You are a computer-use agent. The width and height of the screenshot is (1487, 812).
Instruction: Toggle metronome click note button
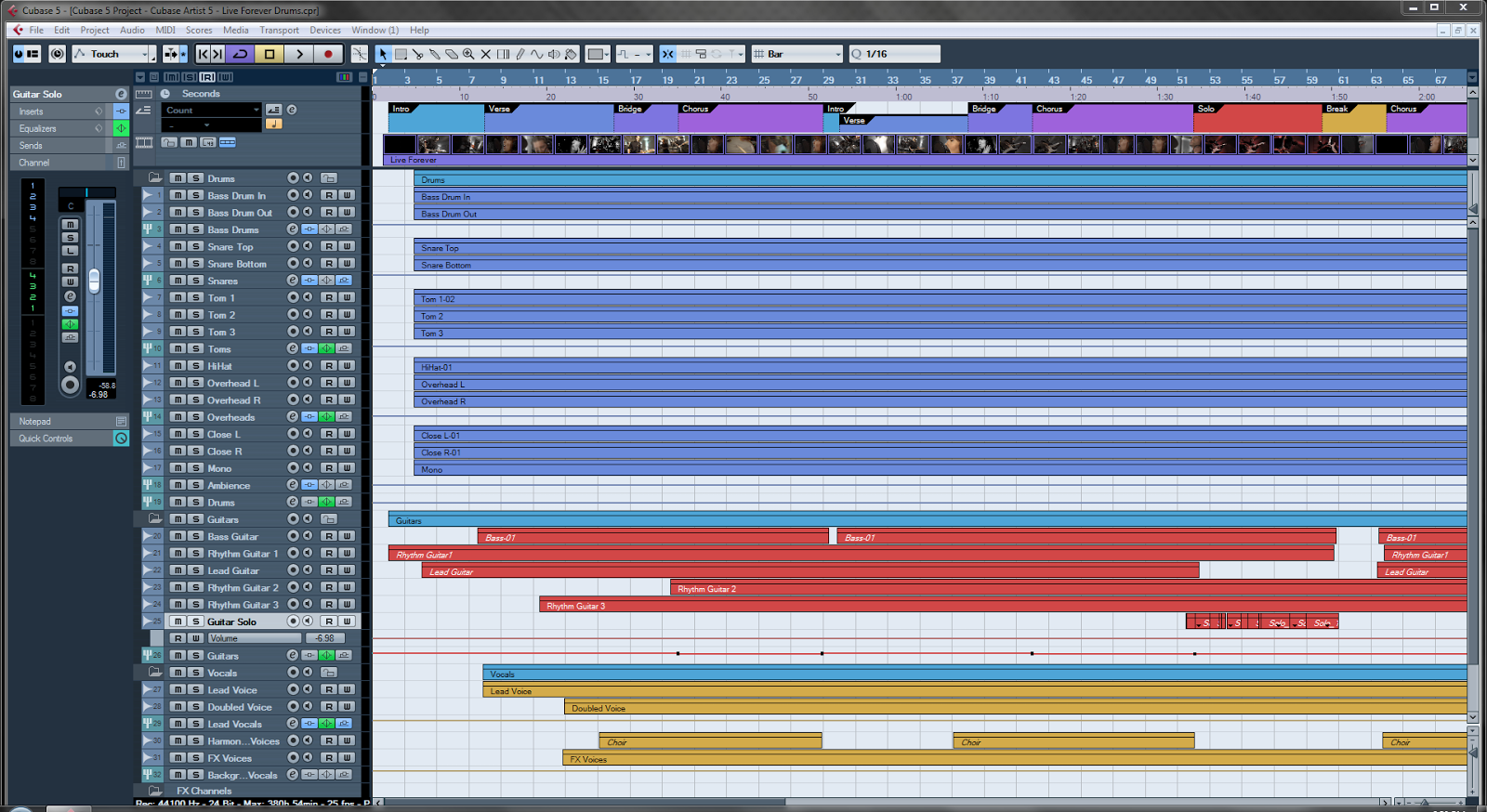pyautogui.click(x=274, y=124)
